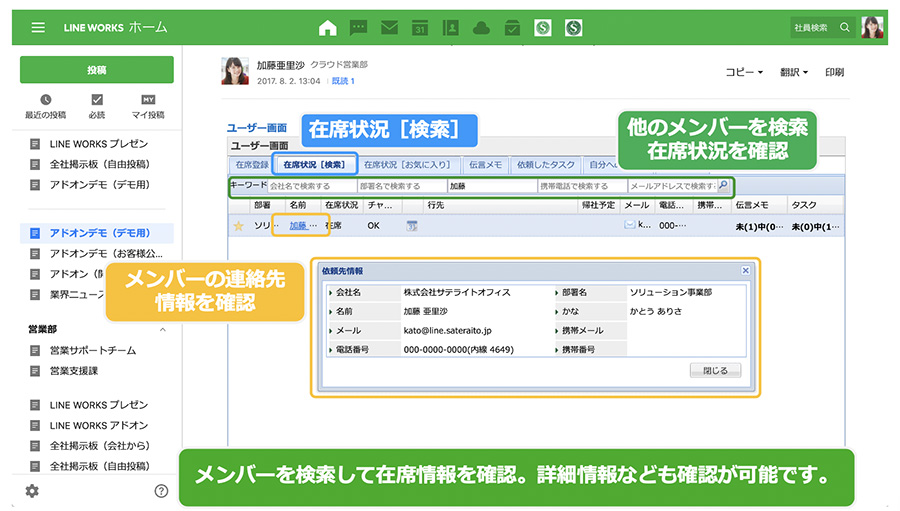
Task: Switch to the 依頼したタスク tab
Action: coord(545,165)
